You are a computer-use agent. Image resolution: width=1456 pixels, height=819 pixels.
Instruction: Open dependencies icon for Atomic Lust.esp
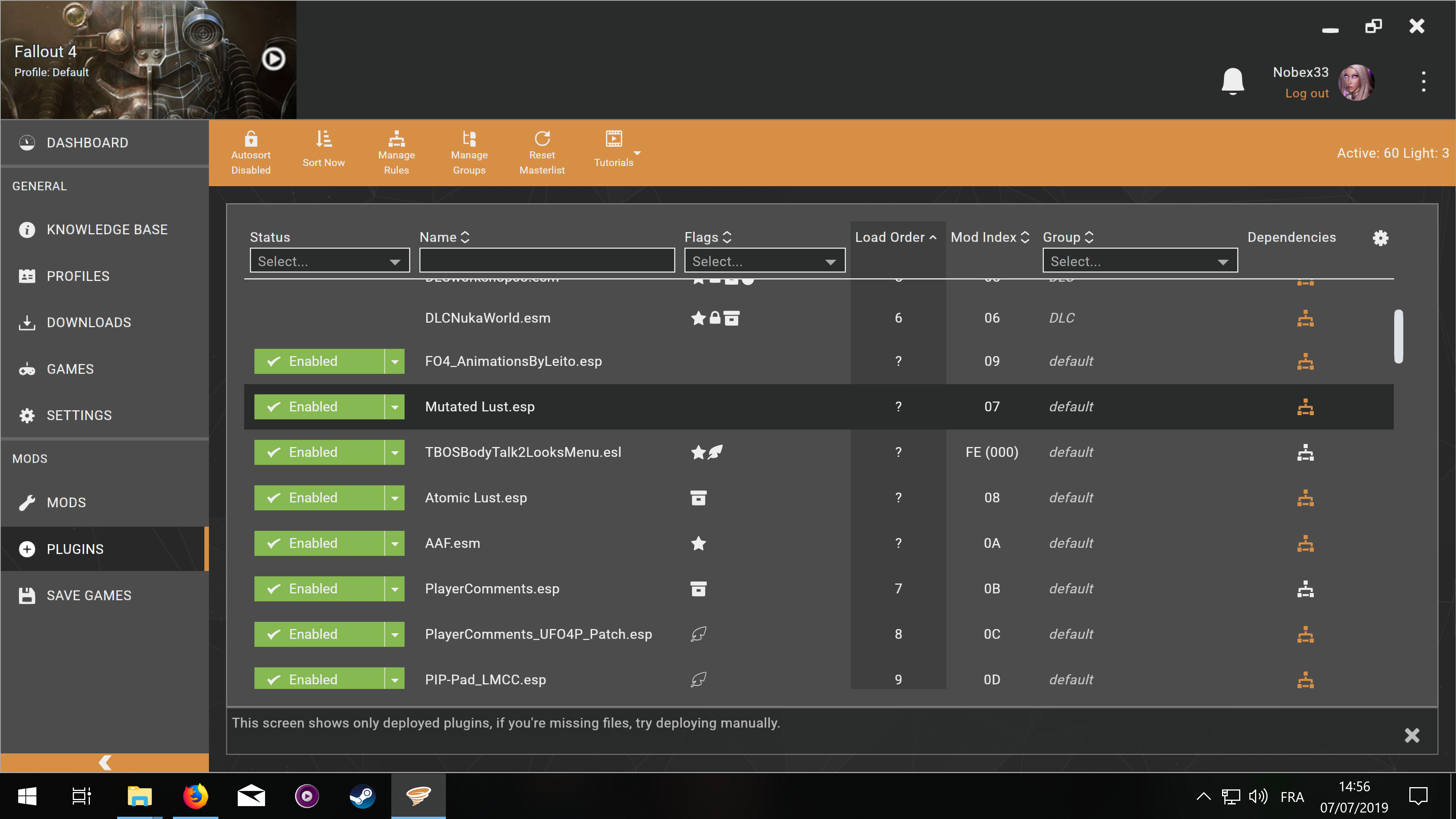1305,498
